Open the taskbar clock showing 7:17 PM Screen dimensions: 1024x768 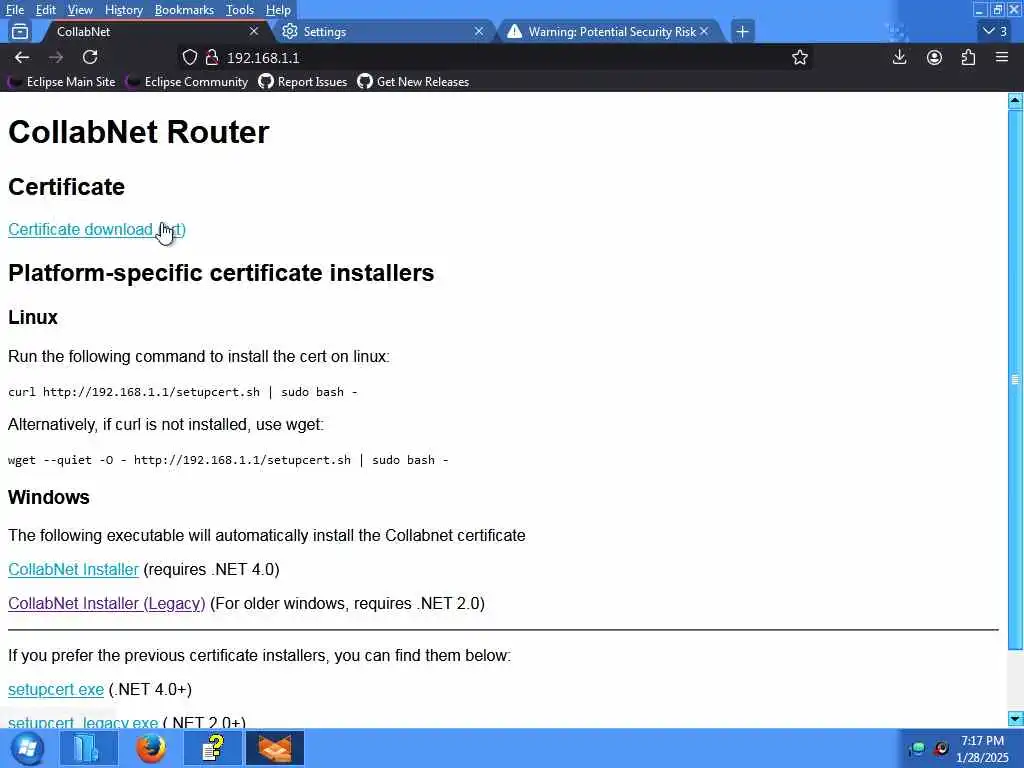[983, 749]
